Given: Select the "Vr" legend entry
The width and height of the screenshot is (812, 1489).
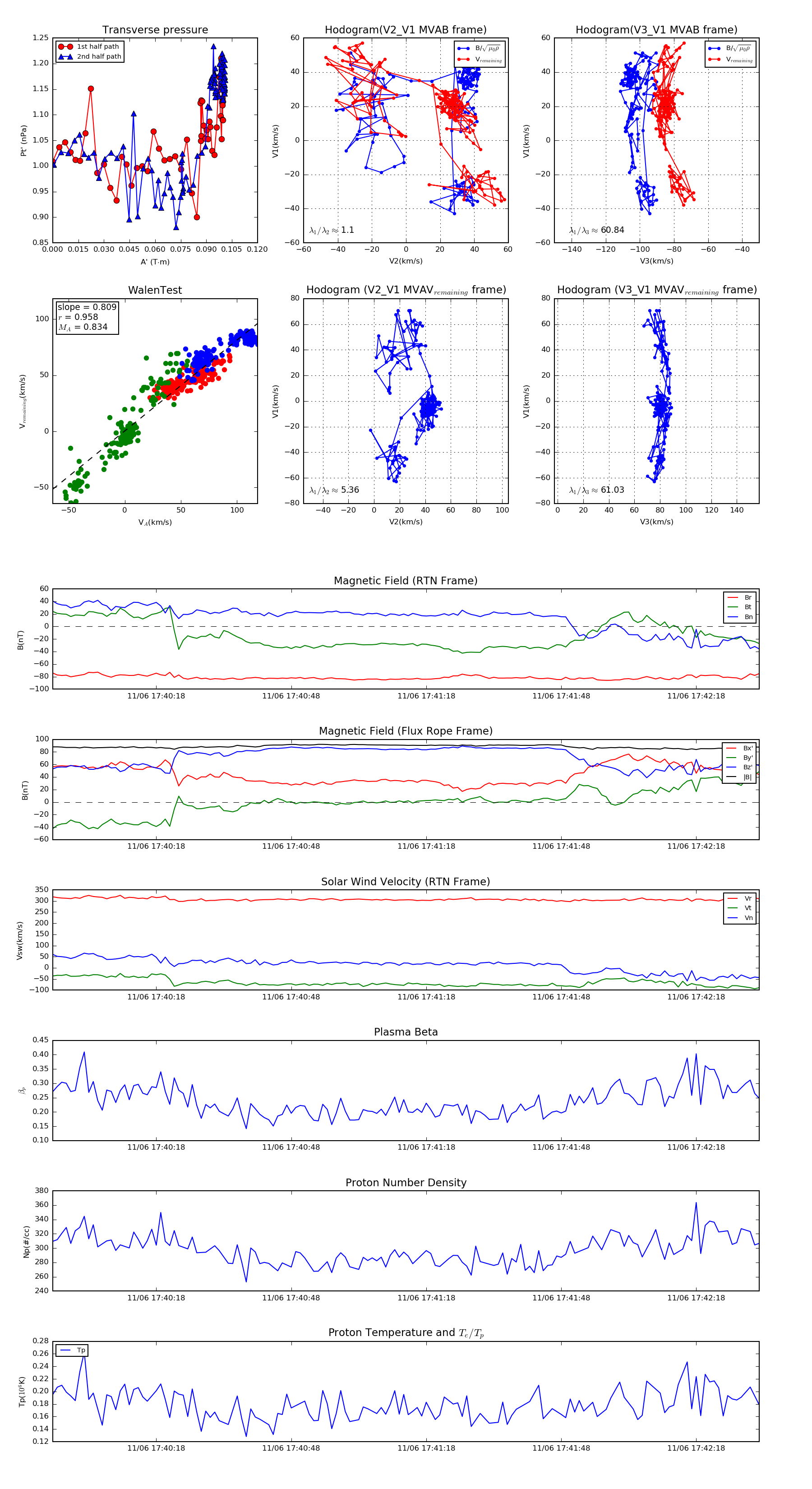Looking at the screenshot, I should point(740,898).
